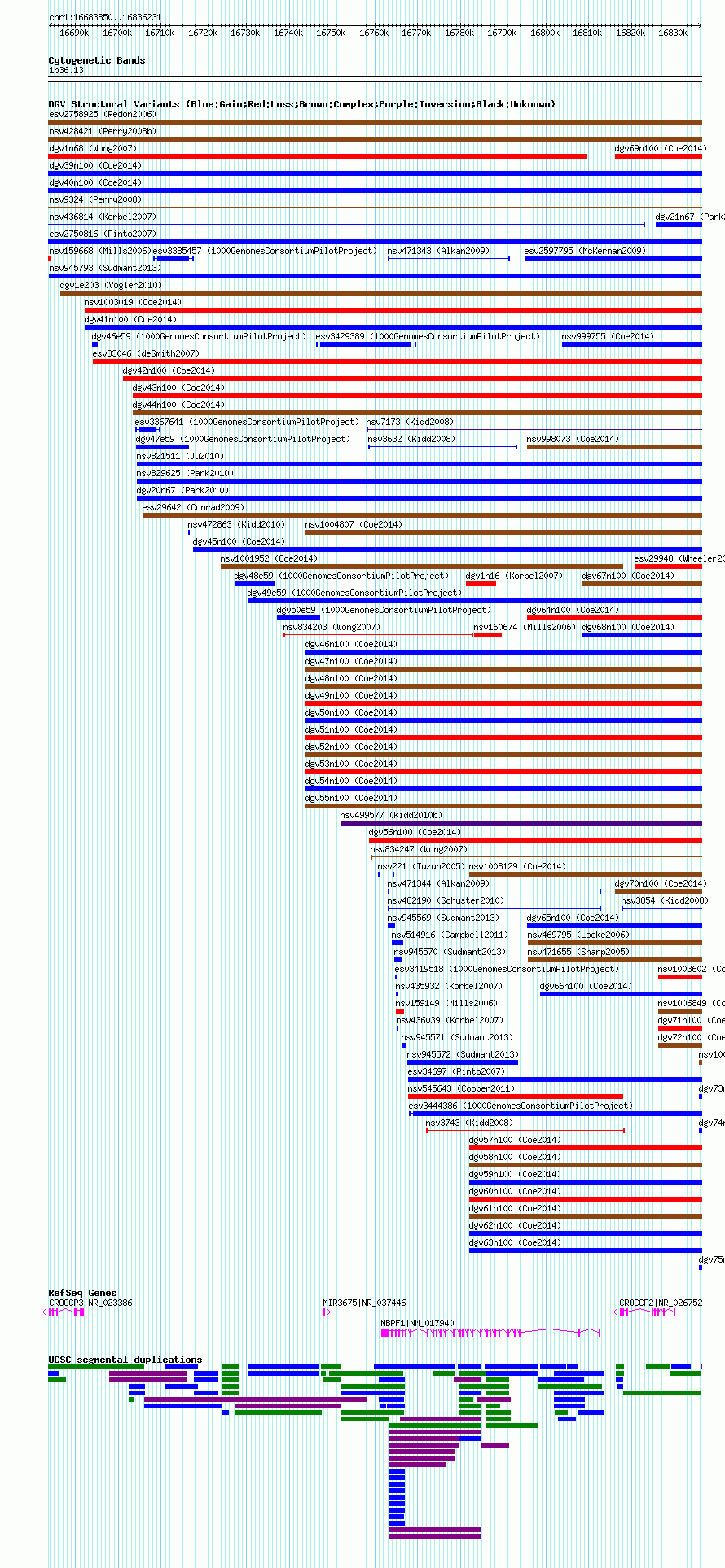The image size is (725, 1568).
Task: Click variant label nsv834247 (Wong2007)
Action: tap(420, 849)
